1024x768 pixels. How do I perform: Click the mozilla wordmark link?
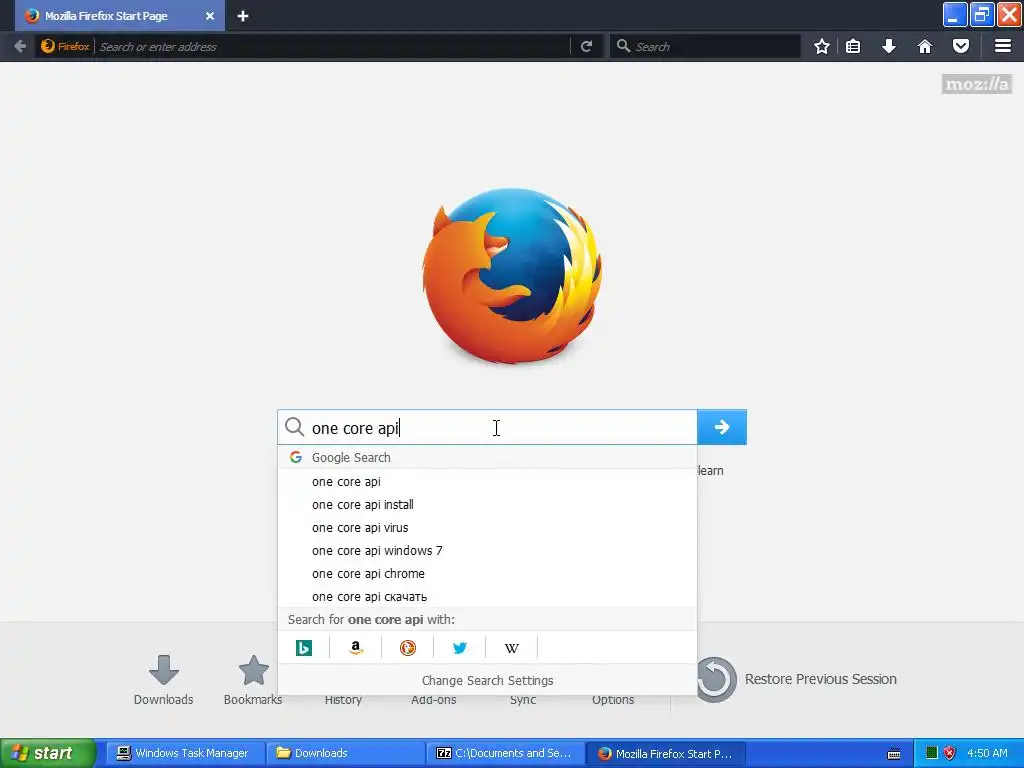[x=977, y=84]
